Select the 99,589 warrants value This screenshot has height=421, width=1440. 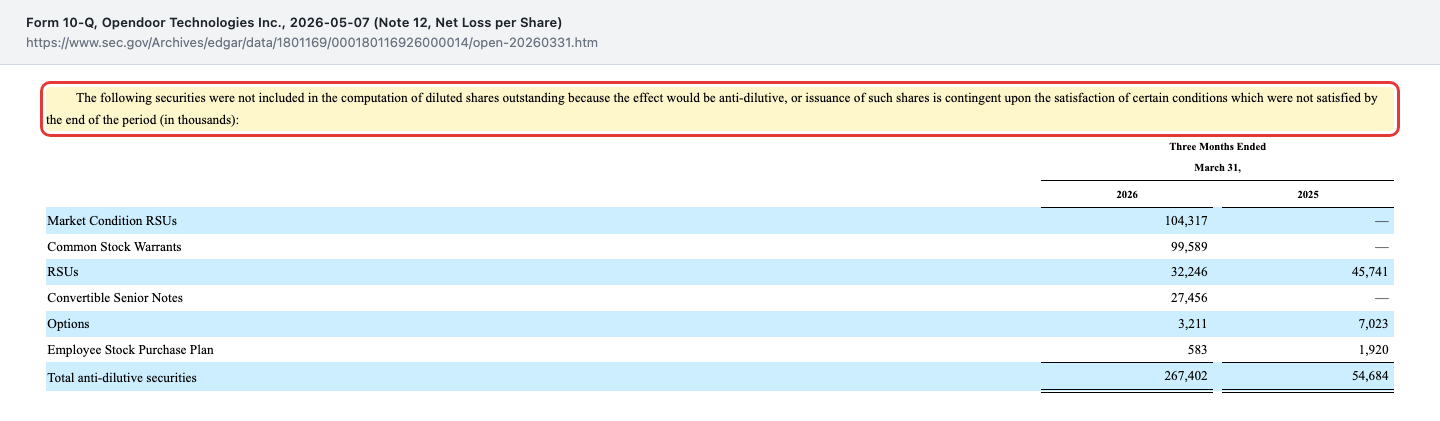[x=1190, y=246]
